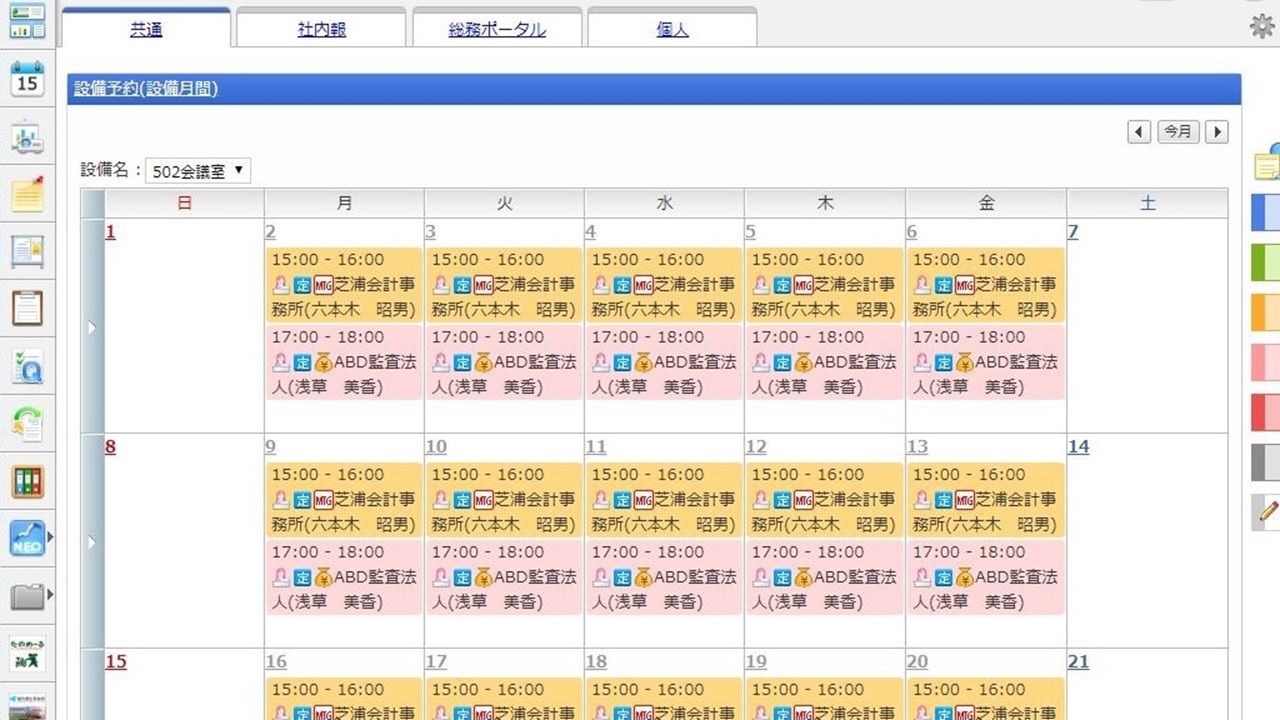Viewport: 1280px width, 720px height.
Task: Open the 15:00 芝浦会計事務所 booking on the 3rd
Action: pyautogui.click(x=504, y=285)
